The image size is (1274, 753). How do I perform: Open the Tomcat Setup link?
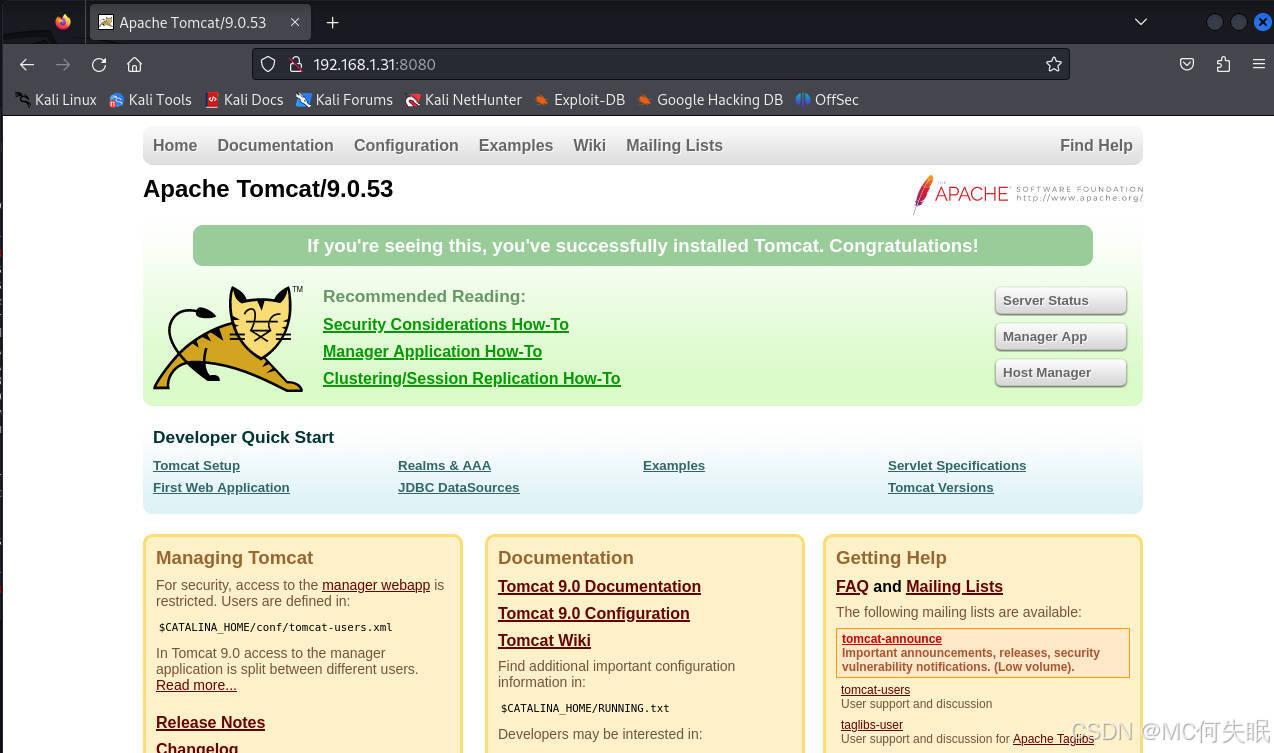click(x=196, y=465)
